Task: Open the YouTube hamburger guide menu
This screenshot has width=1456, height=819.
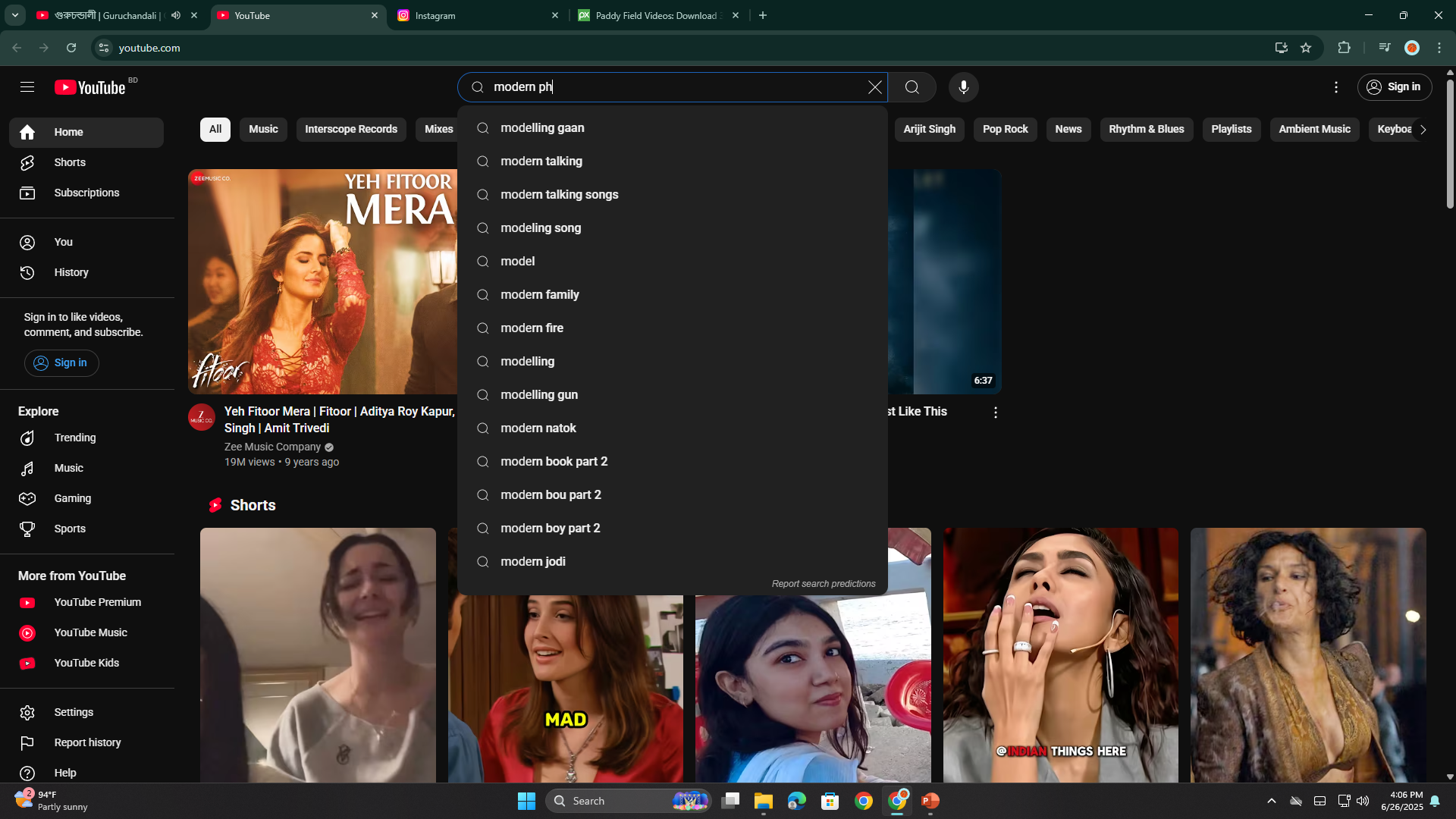Action: [x=27, y=87]
